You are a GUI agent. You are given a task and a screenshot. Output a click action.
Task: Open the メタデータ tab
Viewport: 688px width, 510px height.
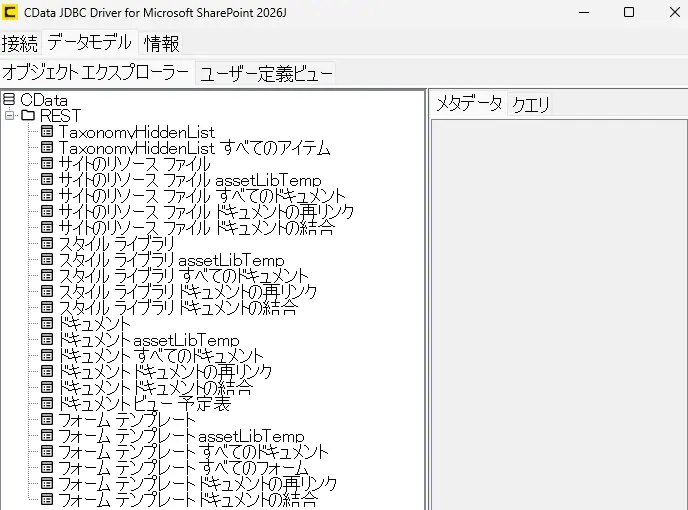[x=469, y=104]
